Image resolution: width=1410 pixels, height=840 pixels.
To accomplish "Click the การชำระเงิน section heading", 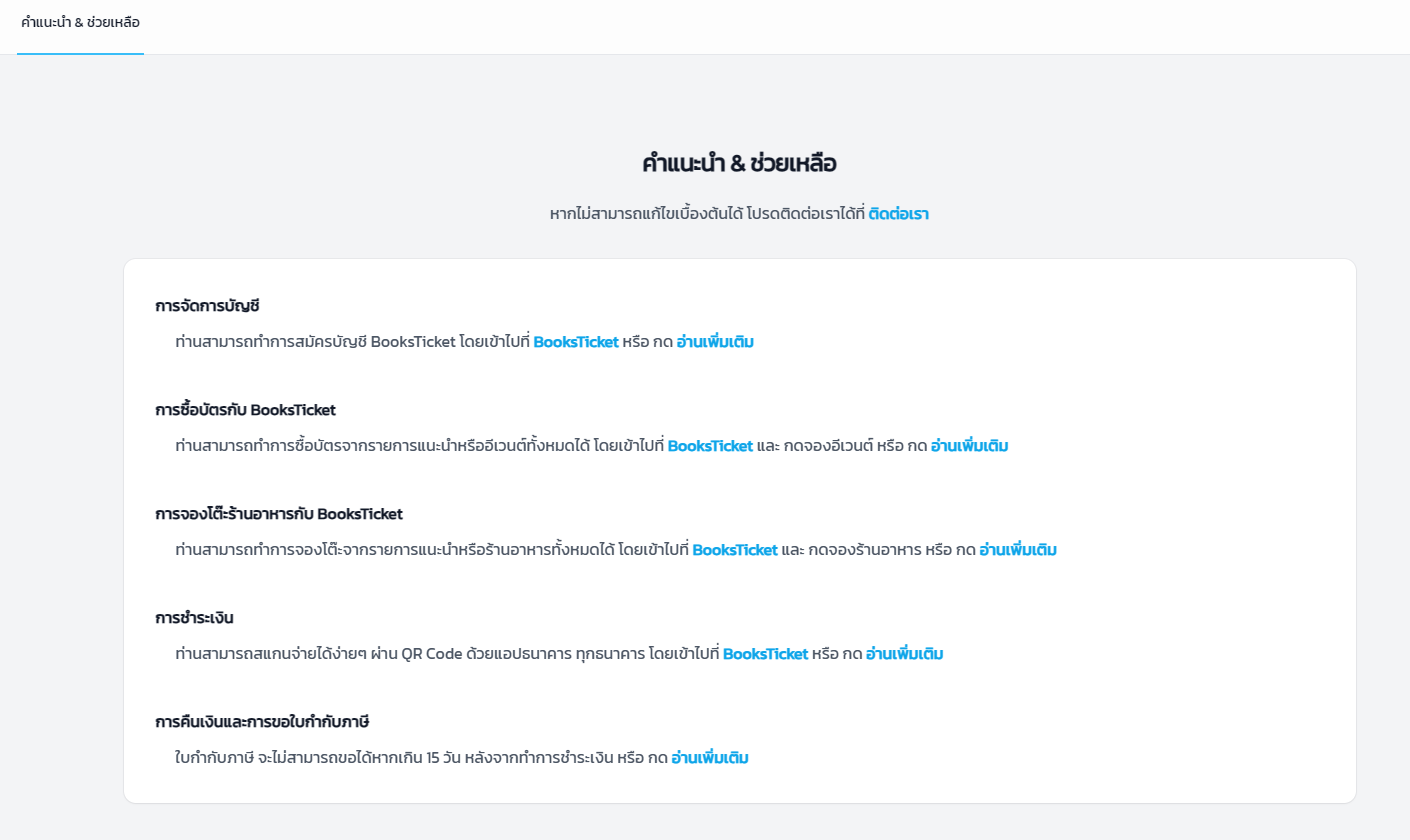I will pos(194,618).
